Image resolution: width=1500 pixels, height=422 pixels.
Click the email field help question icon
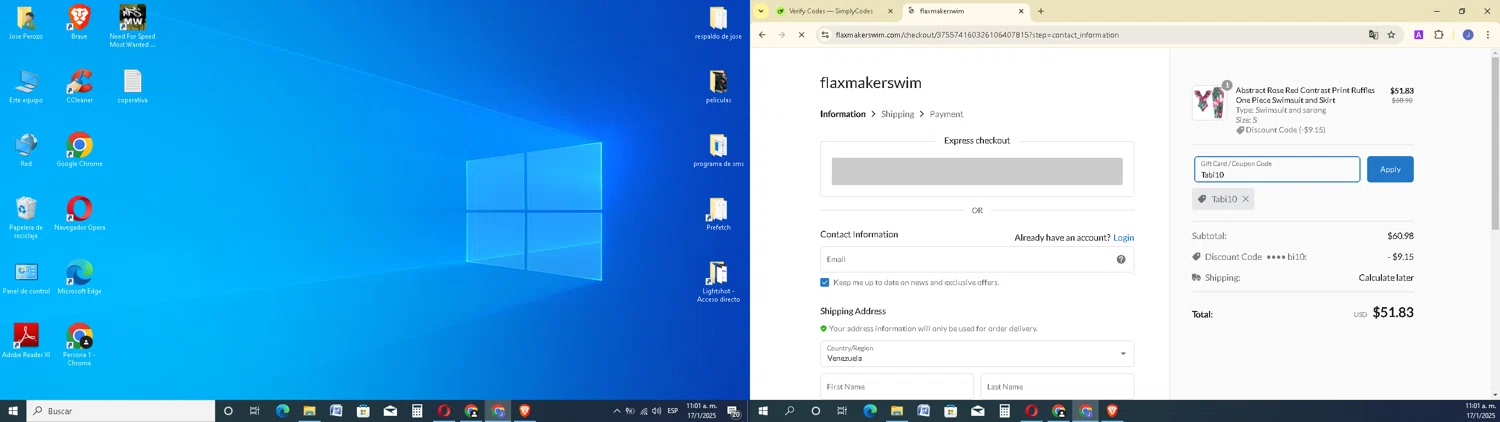tap(1121, 259)
